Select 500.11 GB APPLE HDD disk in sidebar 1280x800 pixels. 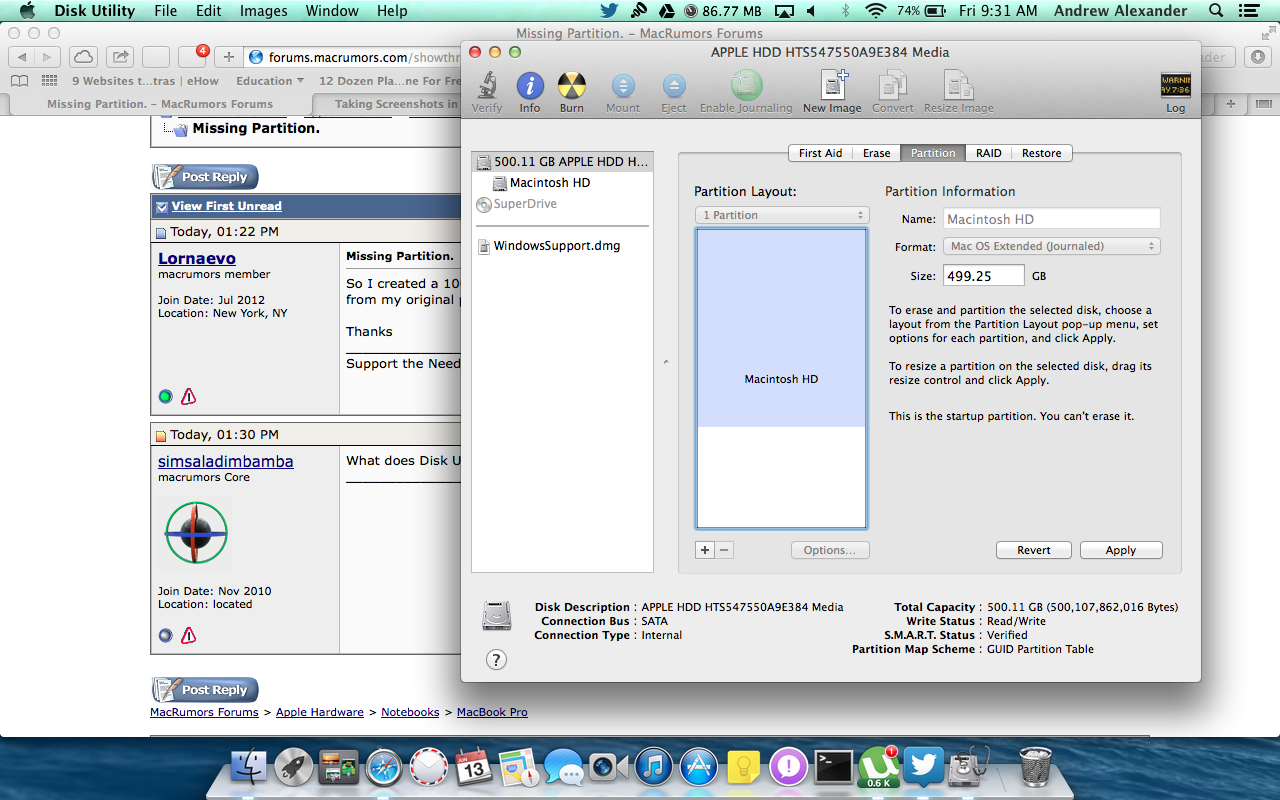pos(563,161)
